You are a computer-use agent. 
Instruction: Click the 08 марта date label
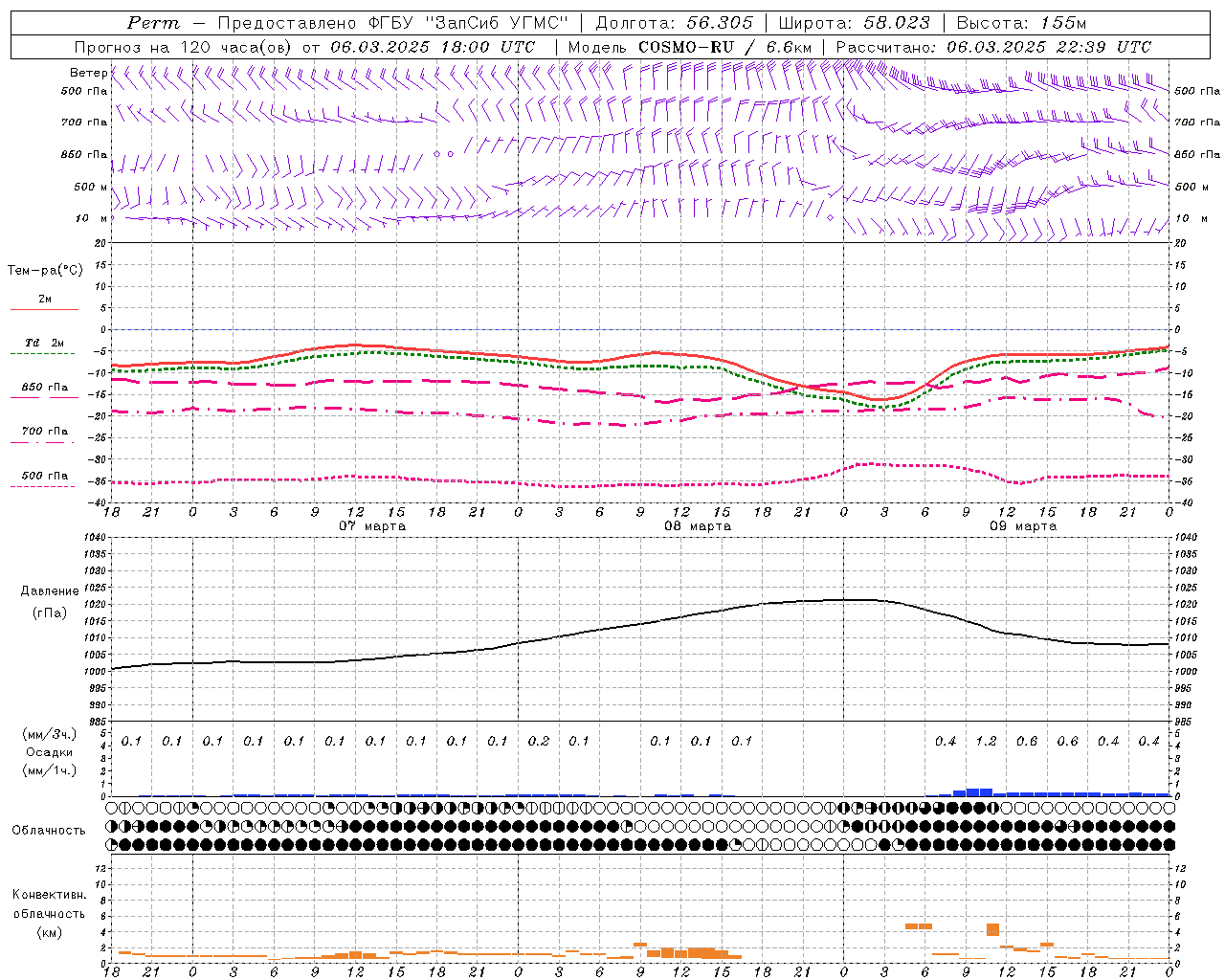(x=698, y=526)
